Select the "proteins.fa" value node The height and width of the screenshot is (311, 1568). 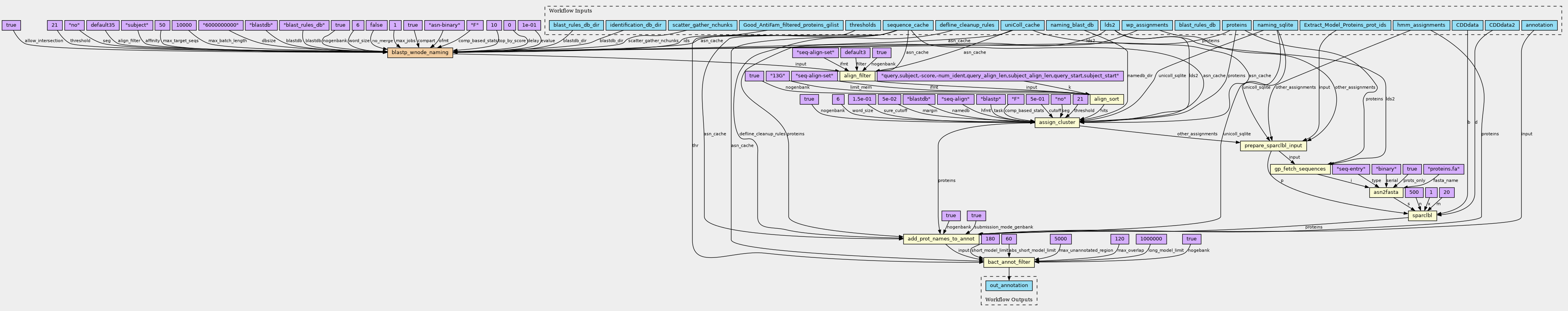coord(1444,169)
